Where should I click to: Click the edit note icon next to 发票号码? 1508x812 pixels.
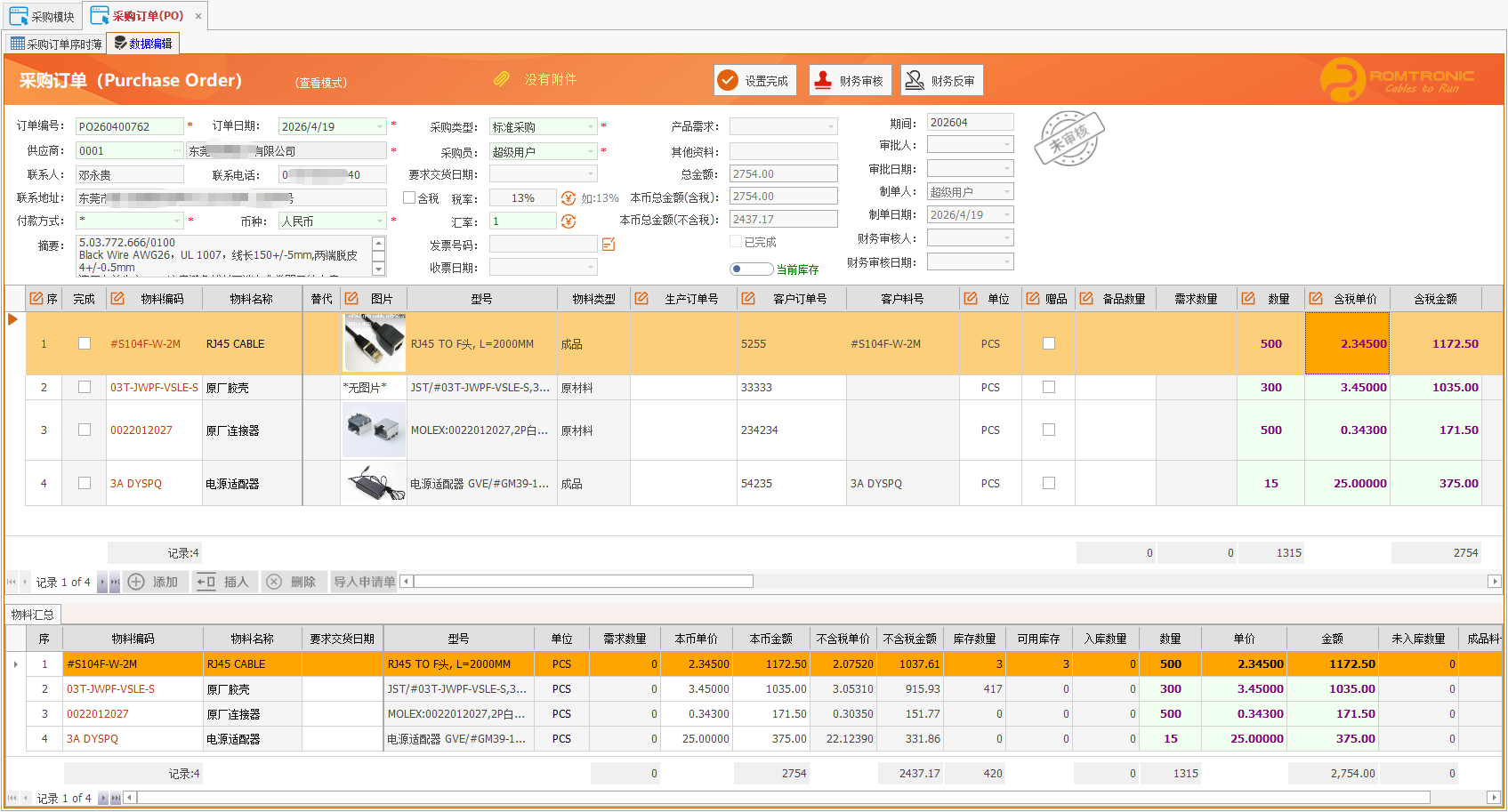[x=609, y=243]
